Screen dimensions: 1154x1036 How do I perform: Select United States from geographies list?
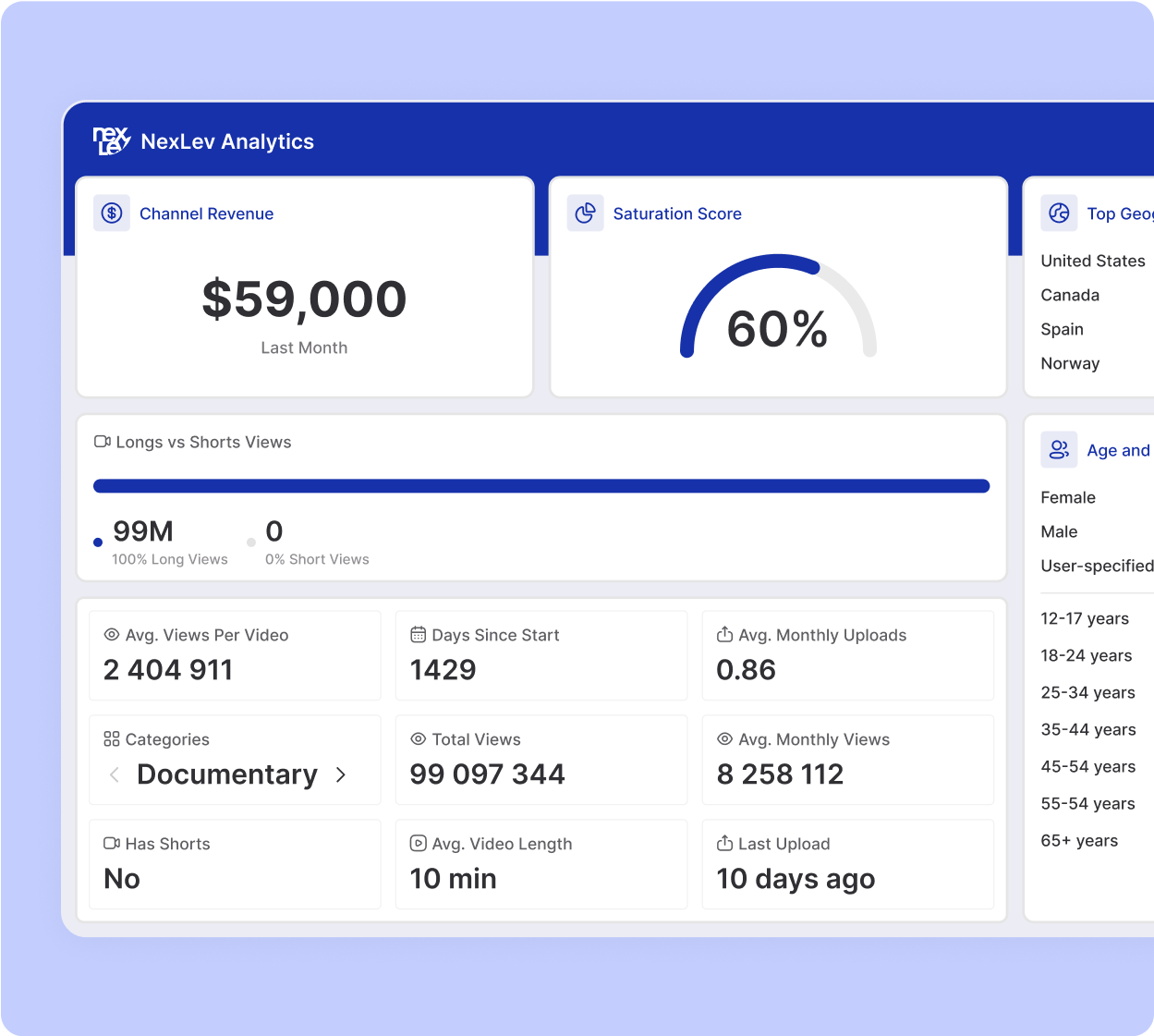[1093, 261]
